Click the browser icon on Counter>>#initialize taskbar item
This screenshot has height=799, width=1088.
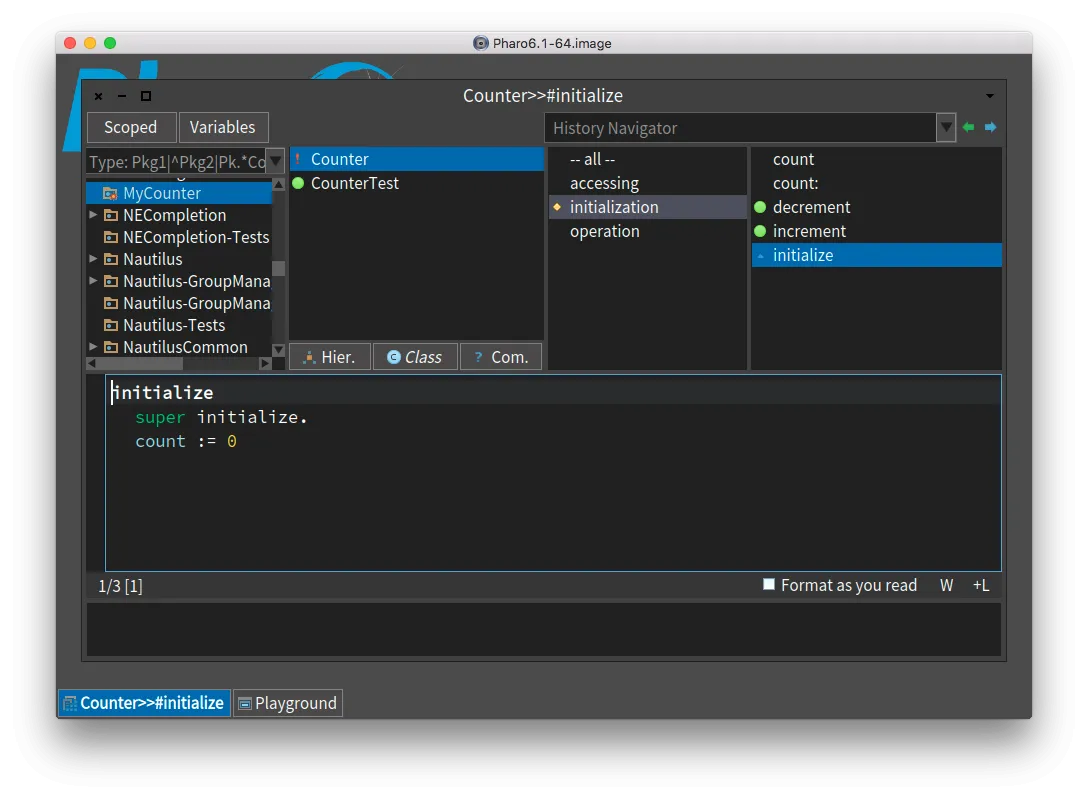[69, 703]
